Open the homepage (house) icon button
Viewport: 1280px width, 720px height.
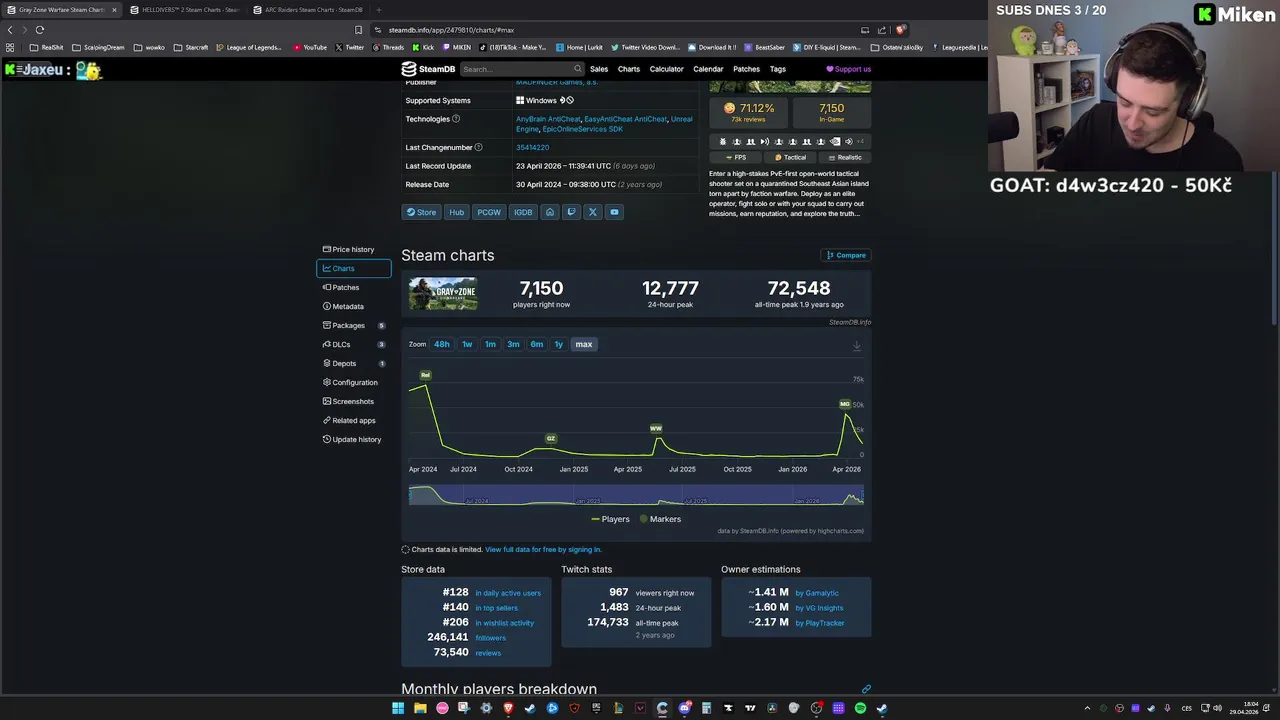click(x=549, y=212)
